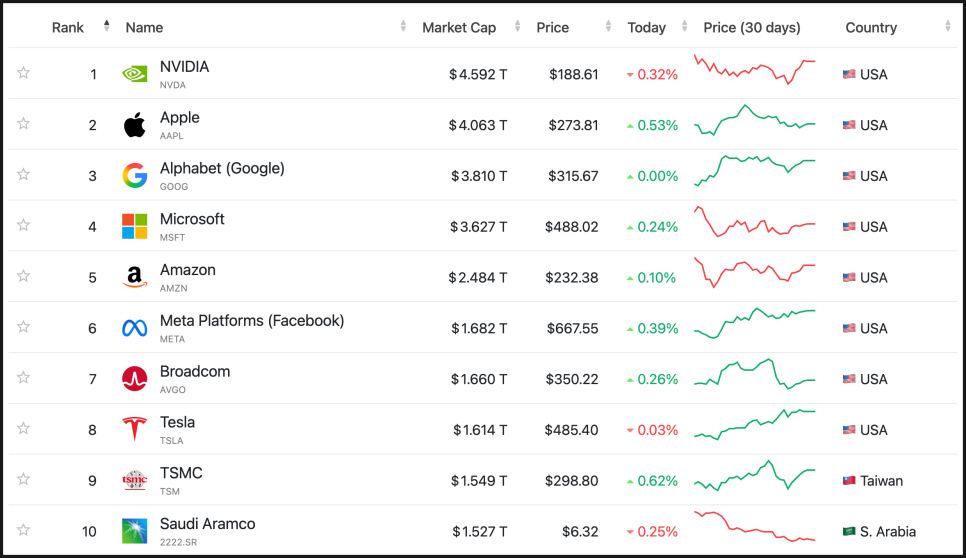Click the Alphabet Google logo

[x=135, y=176]
